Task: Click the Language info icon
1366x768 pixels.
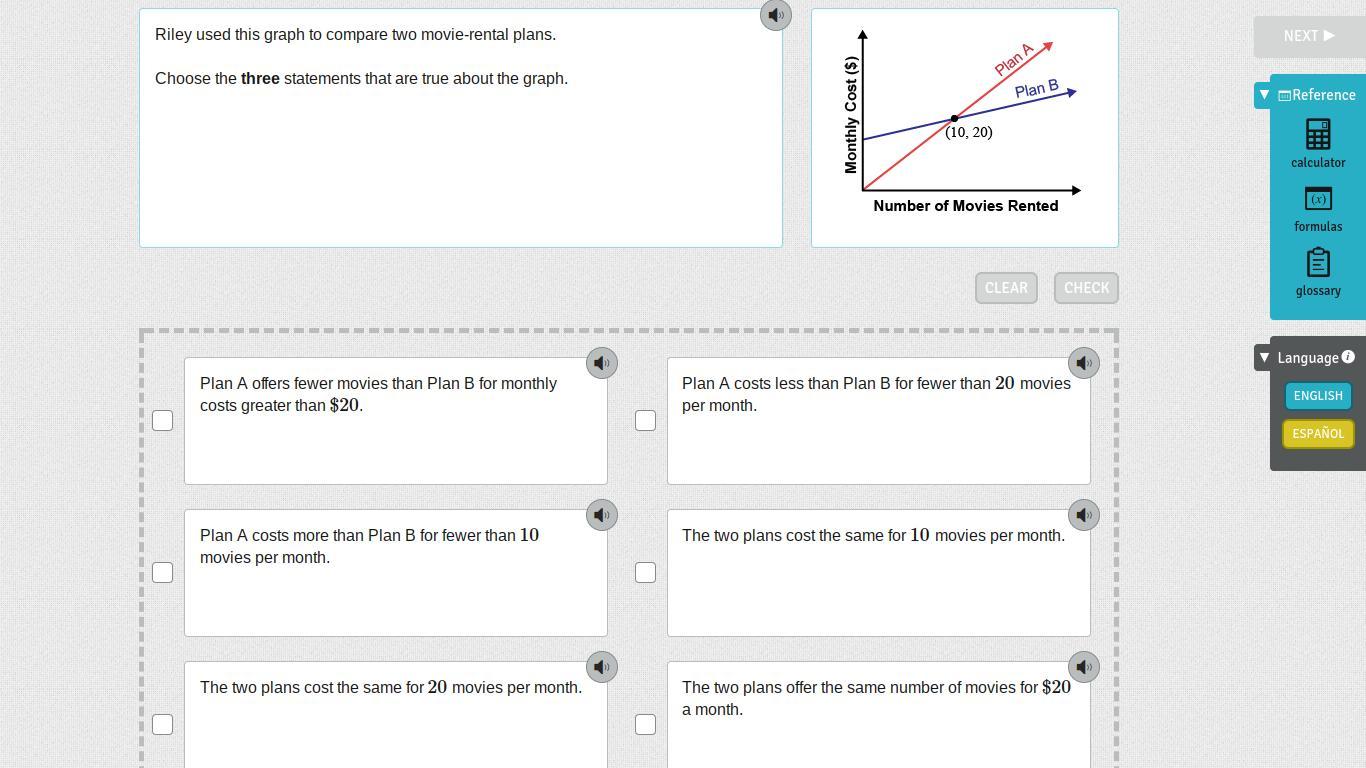Action: click(1348, 357)
